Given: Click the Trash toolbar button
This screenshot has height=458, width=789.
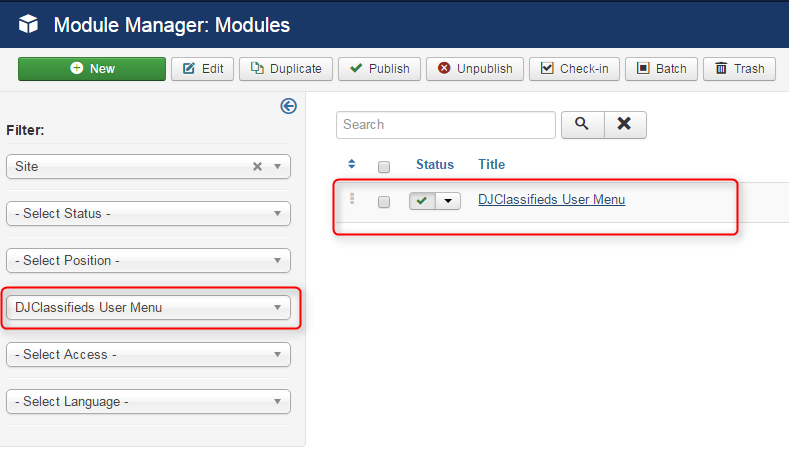Looking at the screenshot, I should click(739, 69).
